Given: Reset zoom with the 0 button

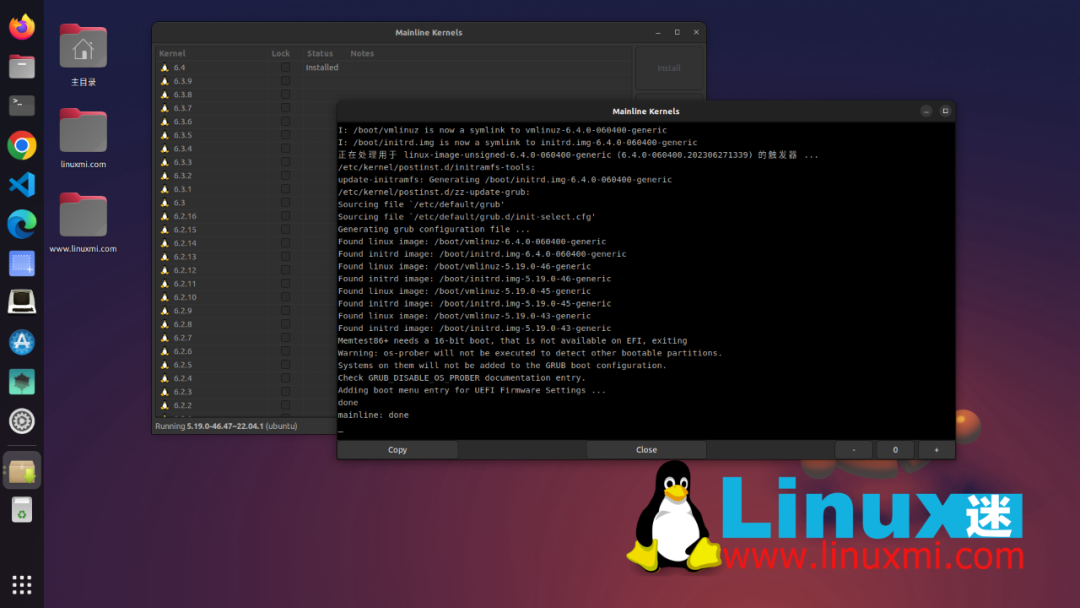Looking at the screenshot, I should point(895,449).
